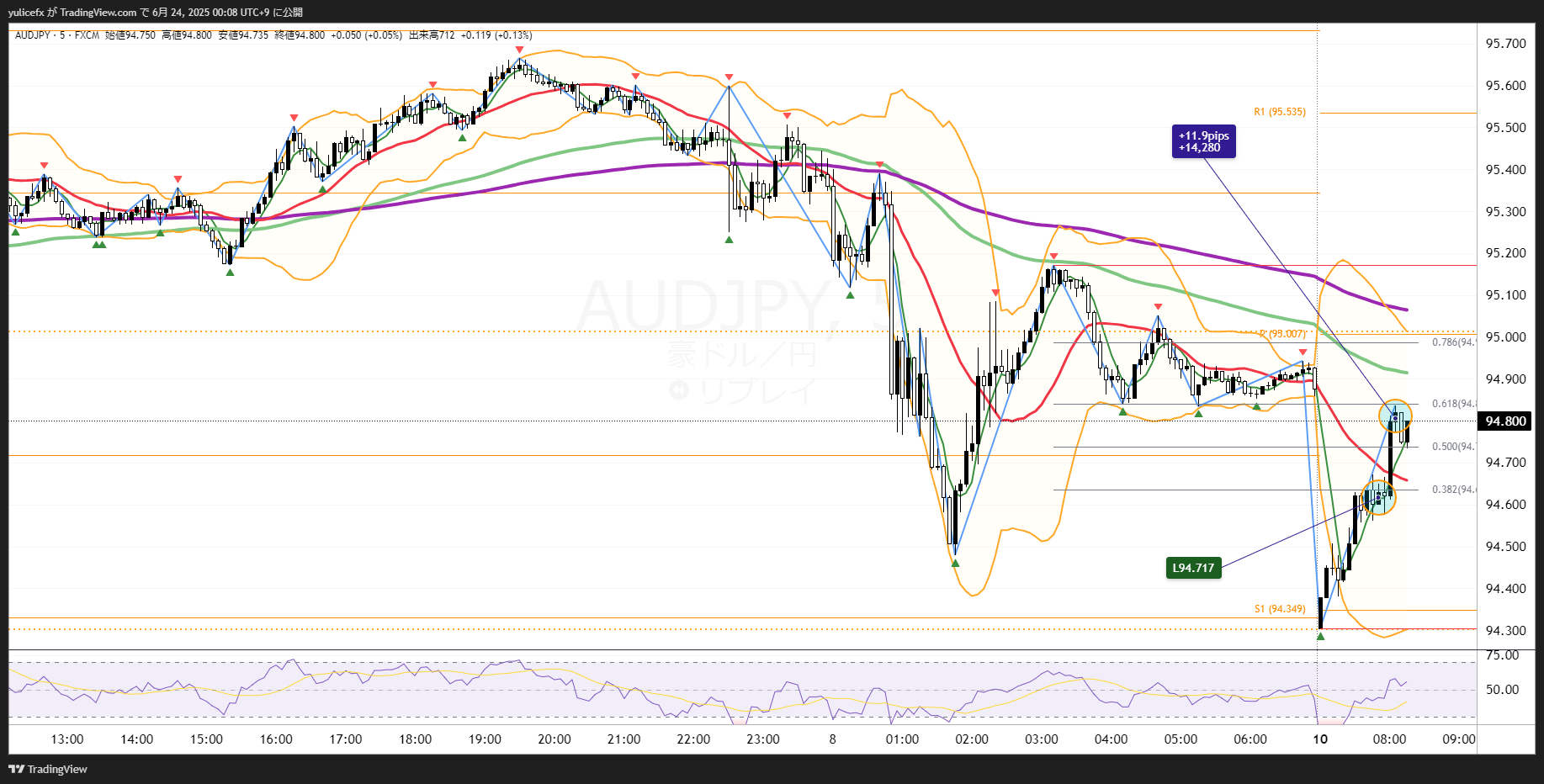Image resolution: width=1544 pixels, height=784 pixels.
Task: Click the 08:00 time axis label
Action: [1389, 739]
